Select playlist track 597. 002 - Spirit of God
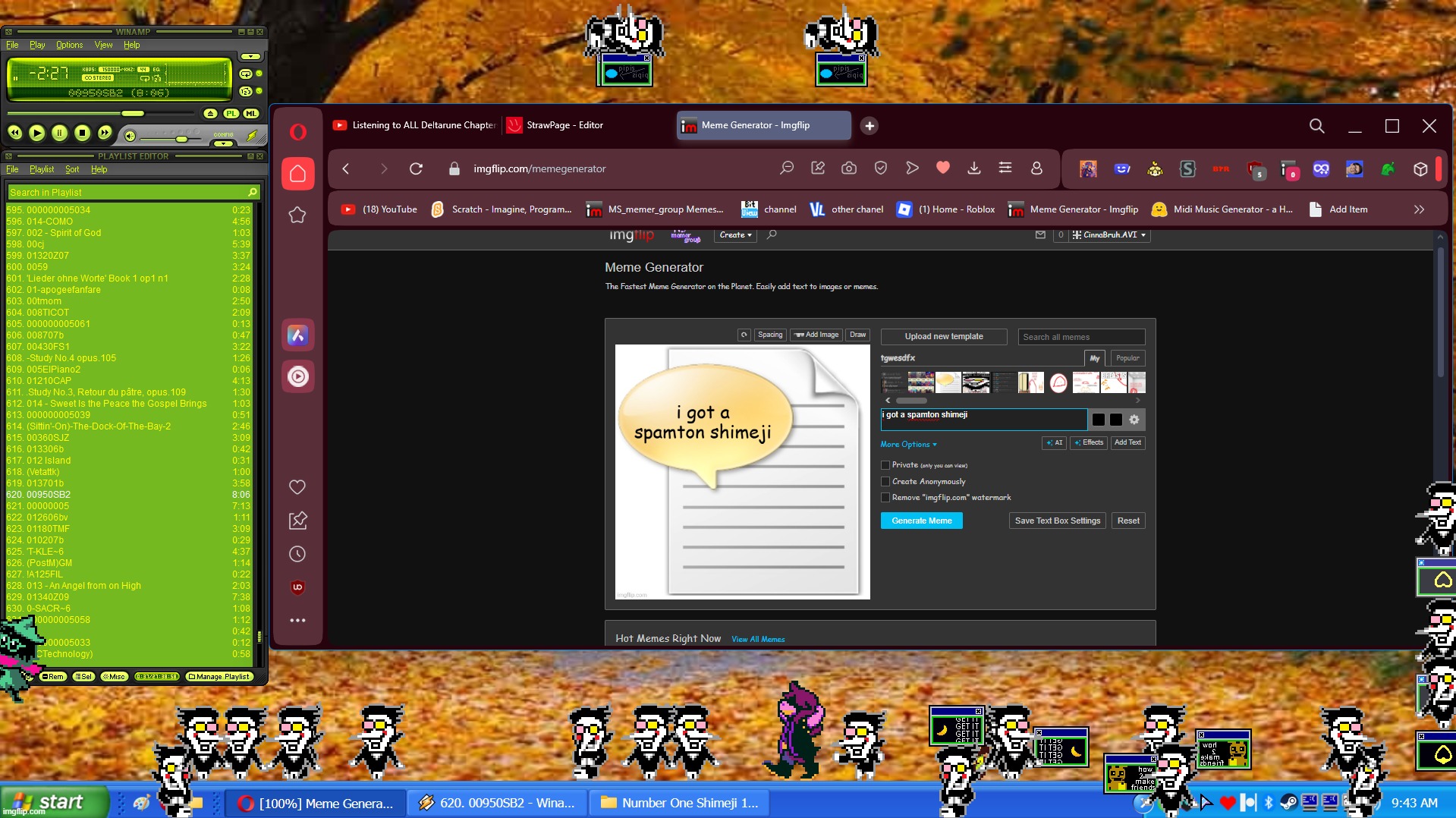The width and height of the screenshot is (1456, 818). [x=128, y=233]
